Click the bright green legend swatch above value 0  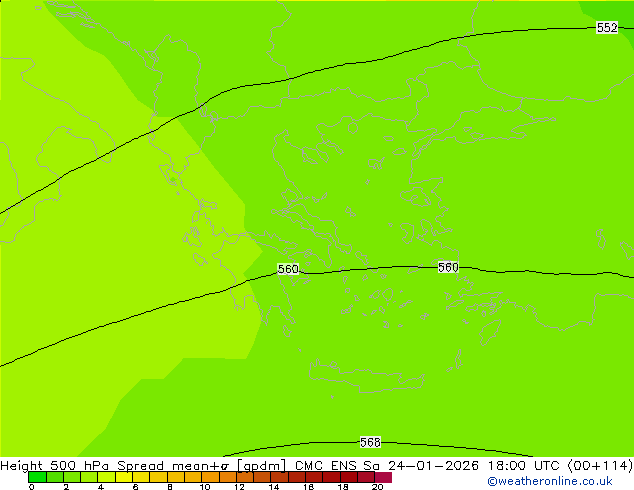click(37, 477)
